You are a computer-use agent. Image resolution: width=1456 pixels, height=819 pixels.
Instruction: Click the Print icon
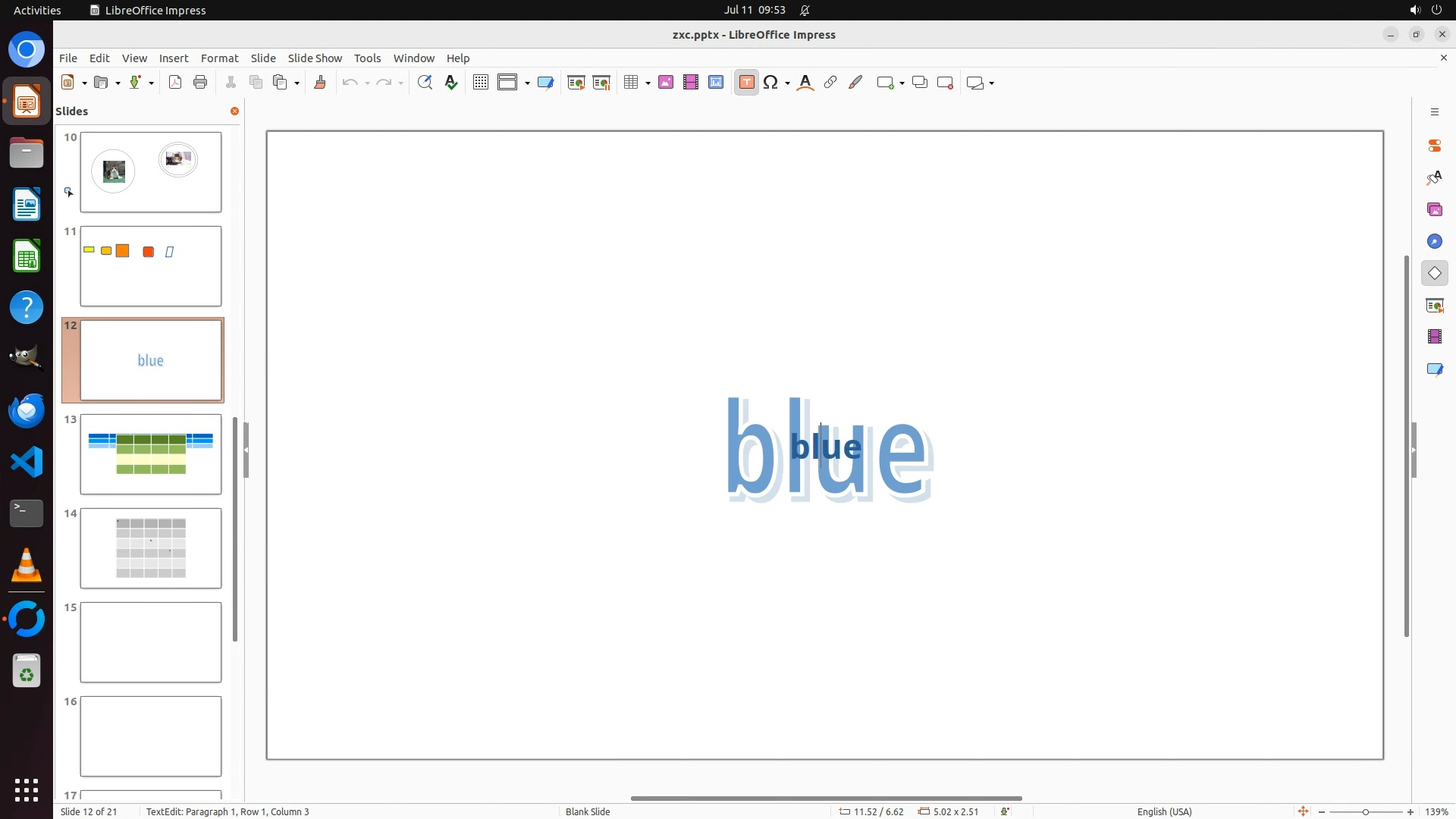(x=200, y=83)
